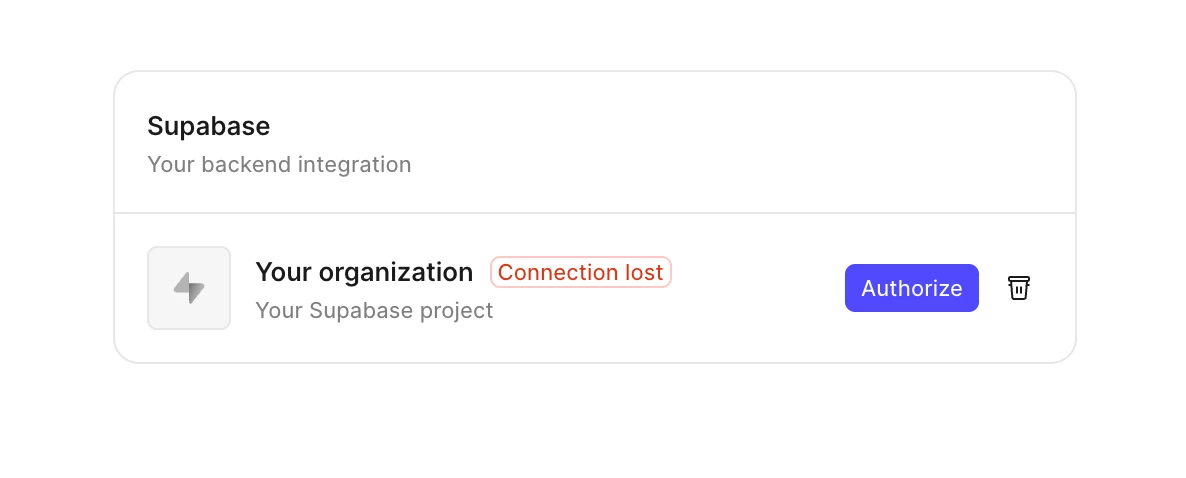
Task: Select the Connection lost status badge
Action: (x=581, y=272)
